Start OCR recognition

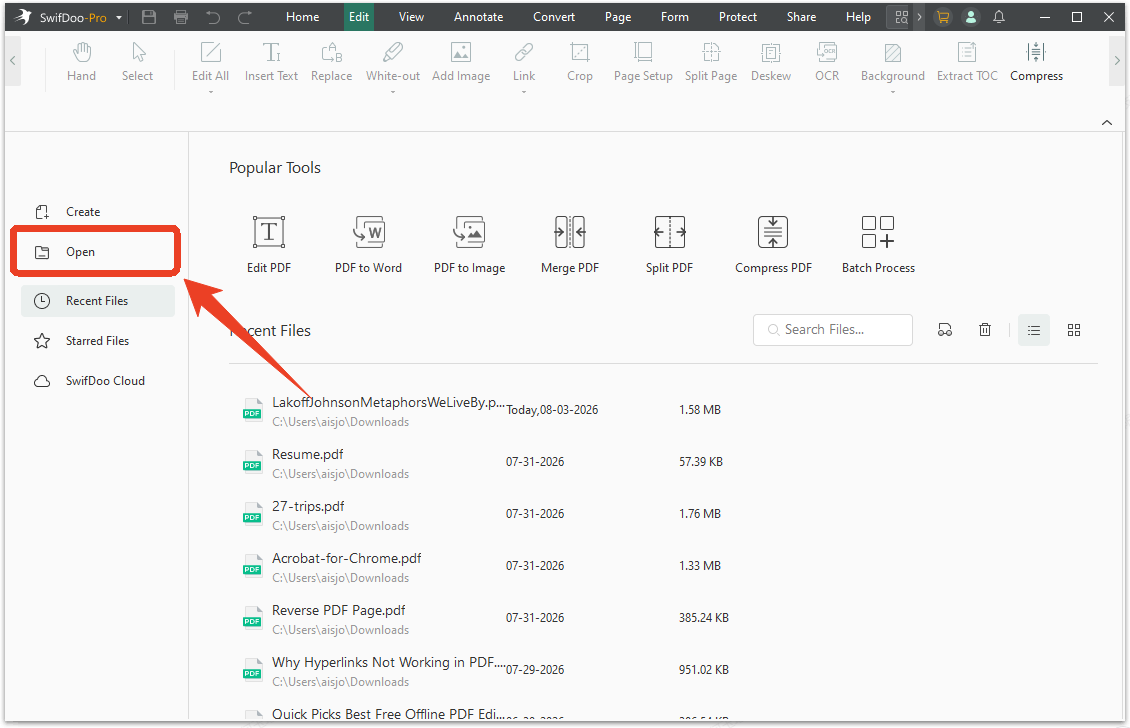tap(827, 62)
